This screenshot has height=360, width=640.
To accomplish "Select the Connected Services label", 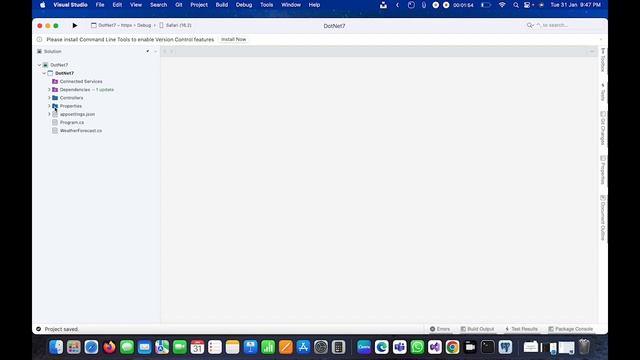I will pos(81,81).
